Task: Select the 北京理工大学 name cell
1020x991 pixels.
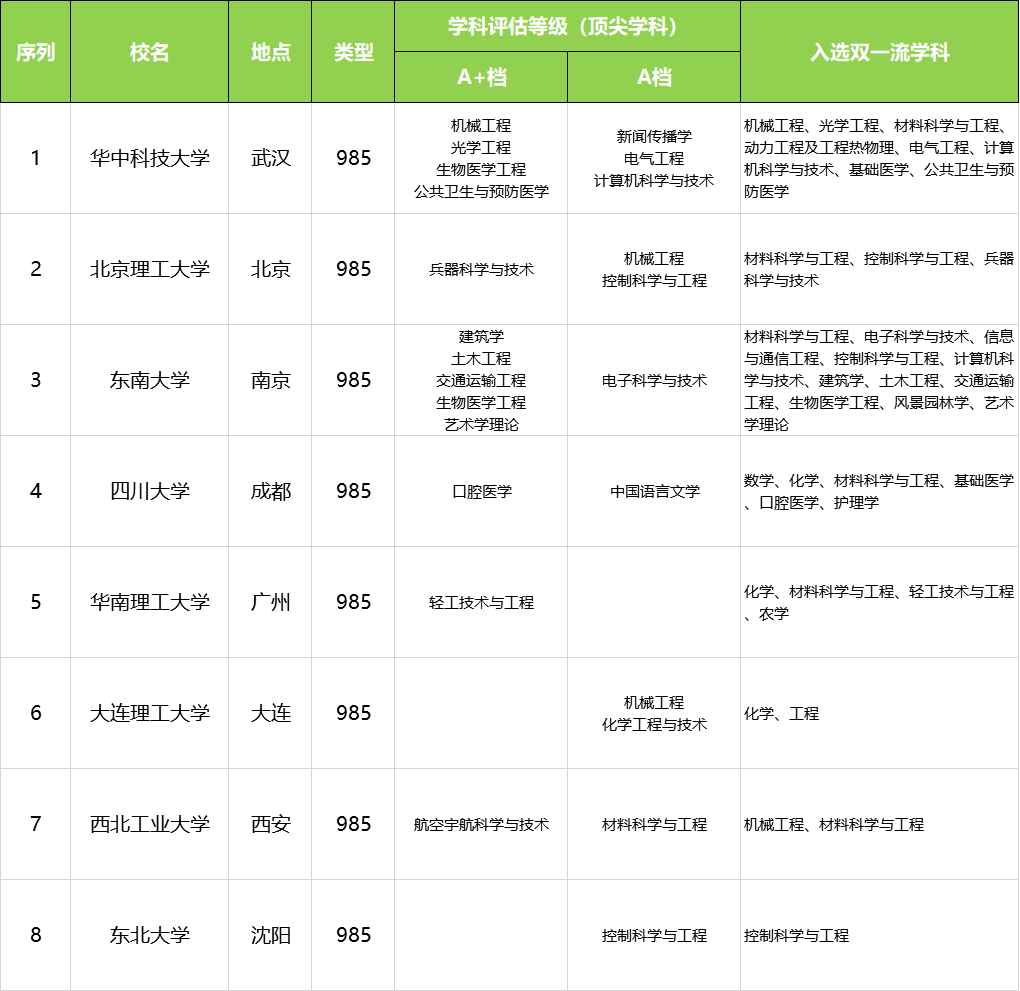Action: (149, 269)
